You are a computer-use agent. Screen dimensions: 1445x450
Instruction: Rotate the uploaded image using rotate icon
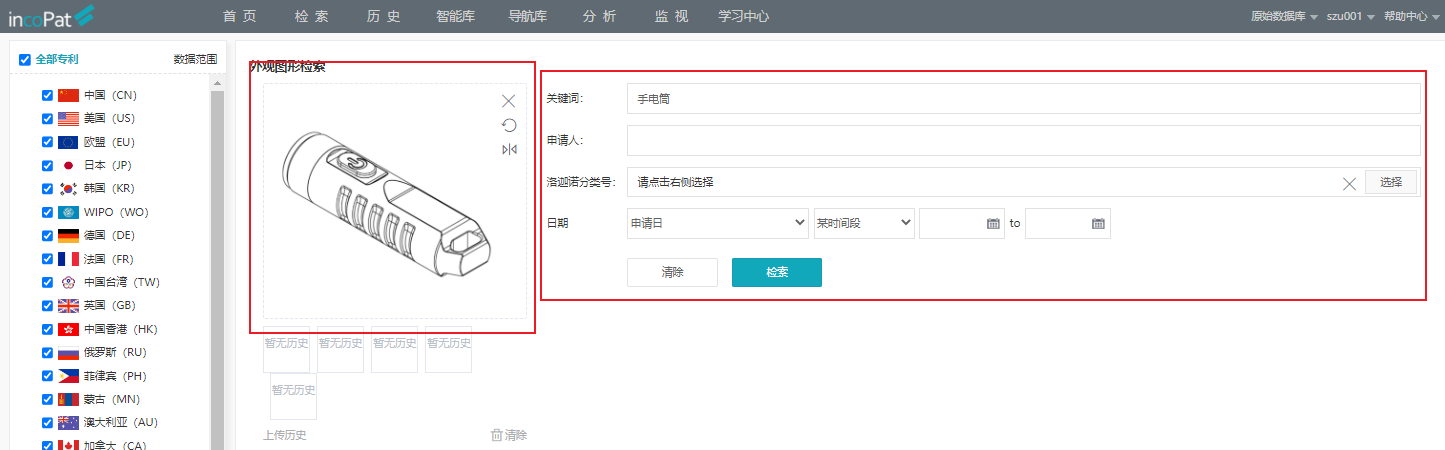pyautogui.click(x=509, y=125)
